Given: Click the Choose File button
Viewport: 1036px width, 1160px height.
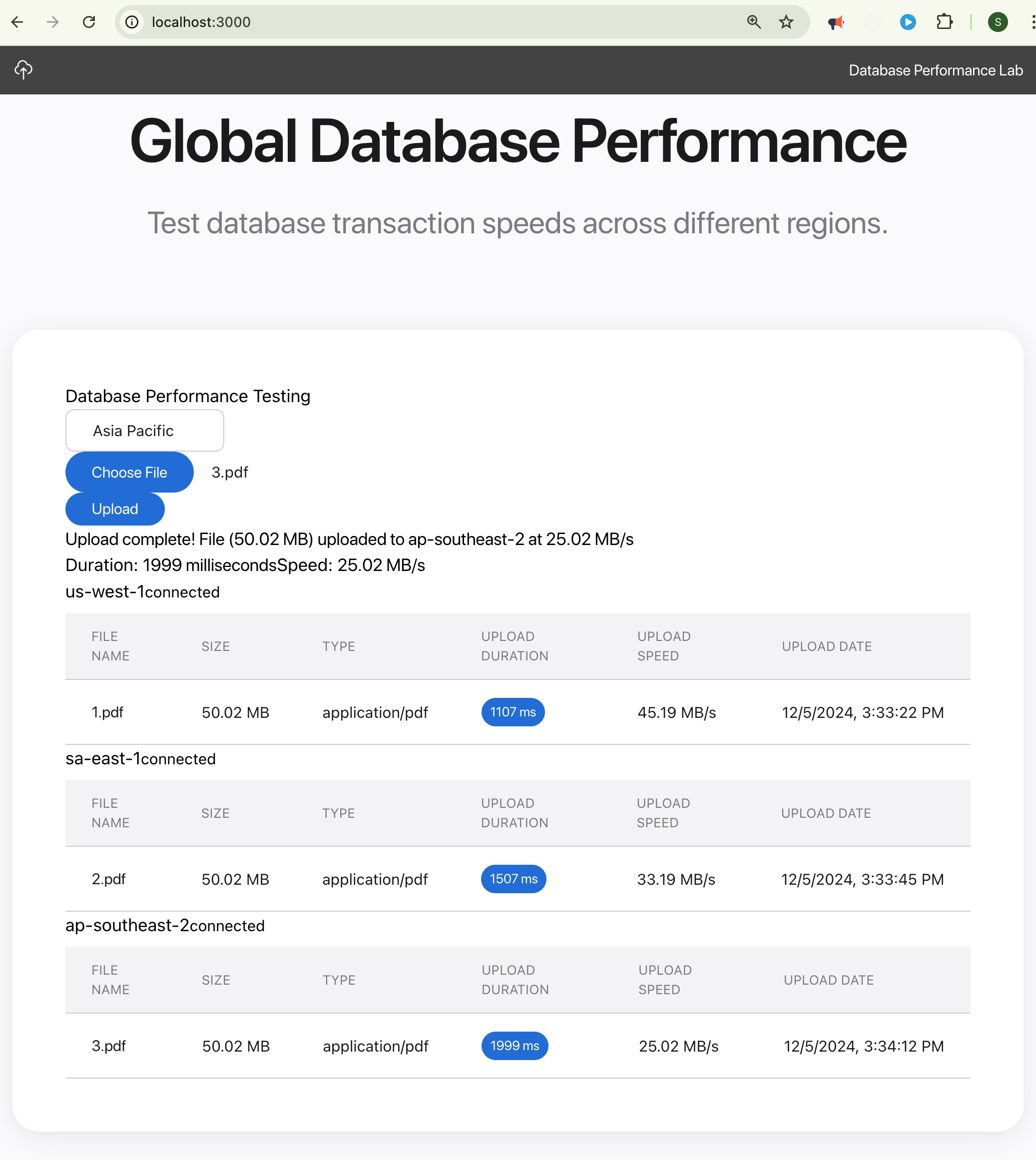Looking at the screenshot, I should (x=129, y=473).
